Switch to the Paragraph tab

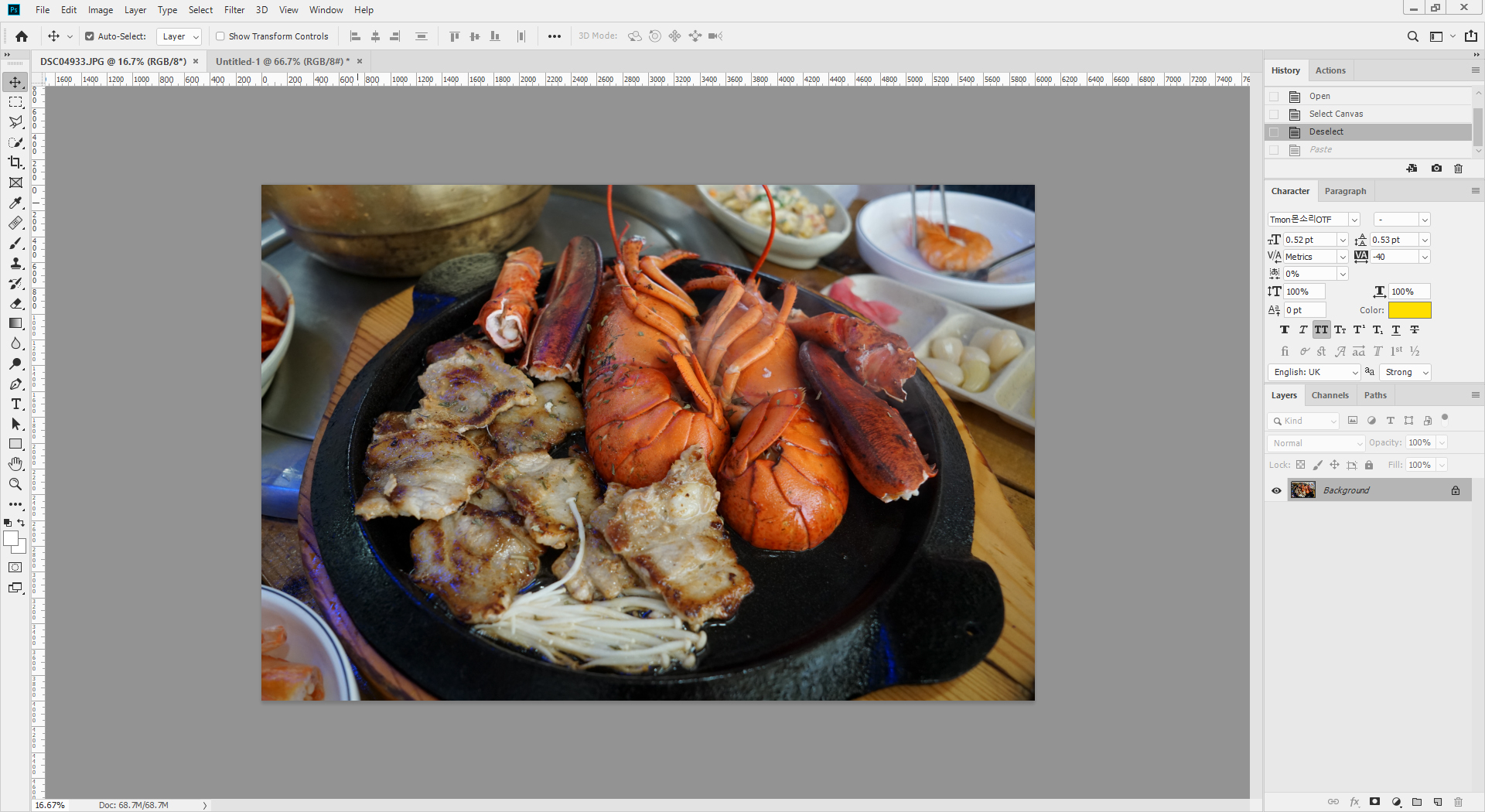pos(1345,191)
